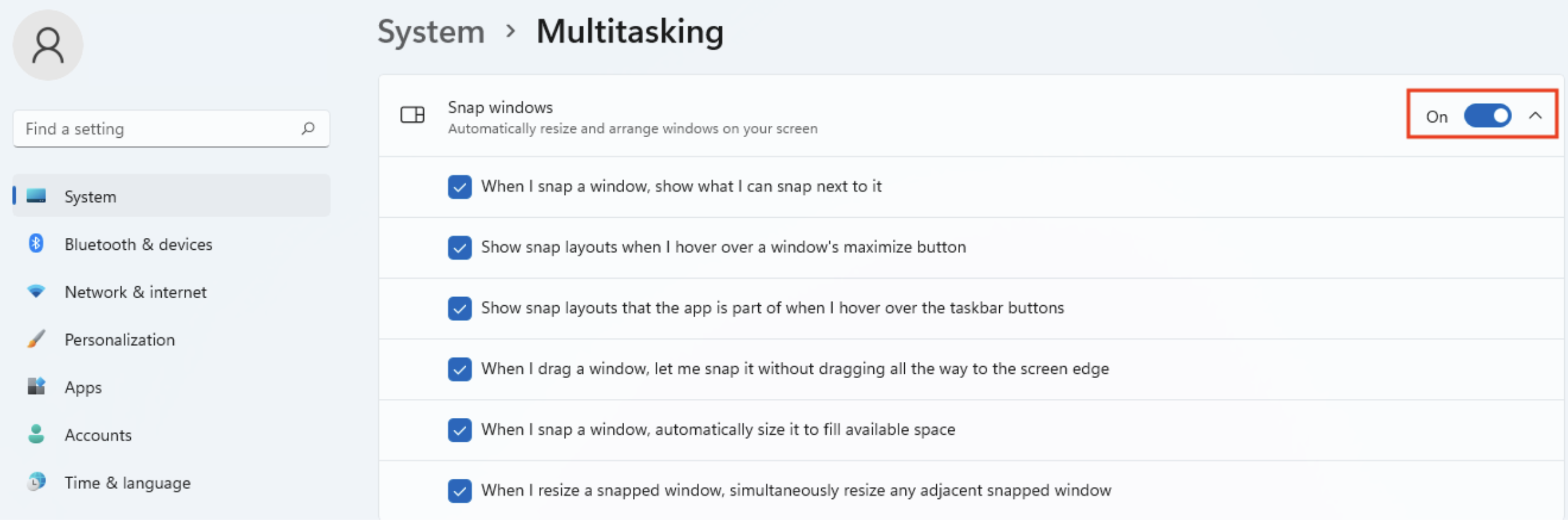Click the Apps icon in sidebar
1568x521 pixels.
[36, 386]
